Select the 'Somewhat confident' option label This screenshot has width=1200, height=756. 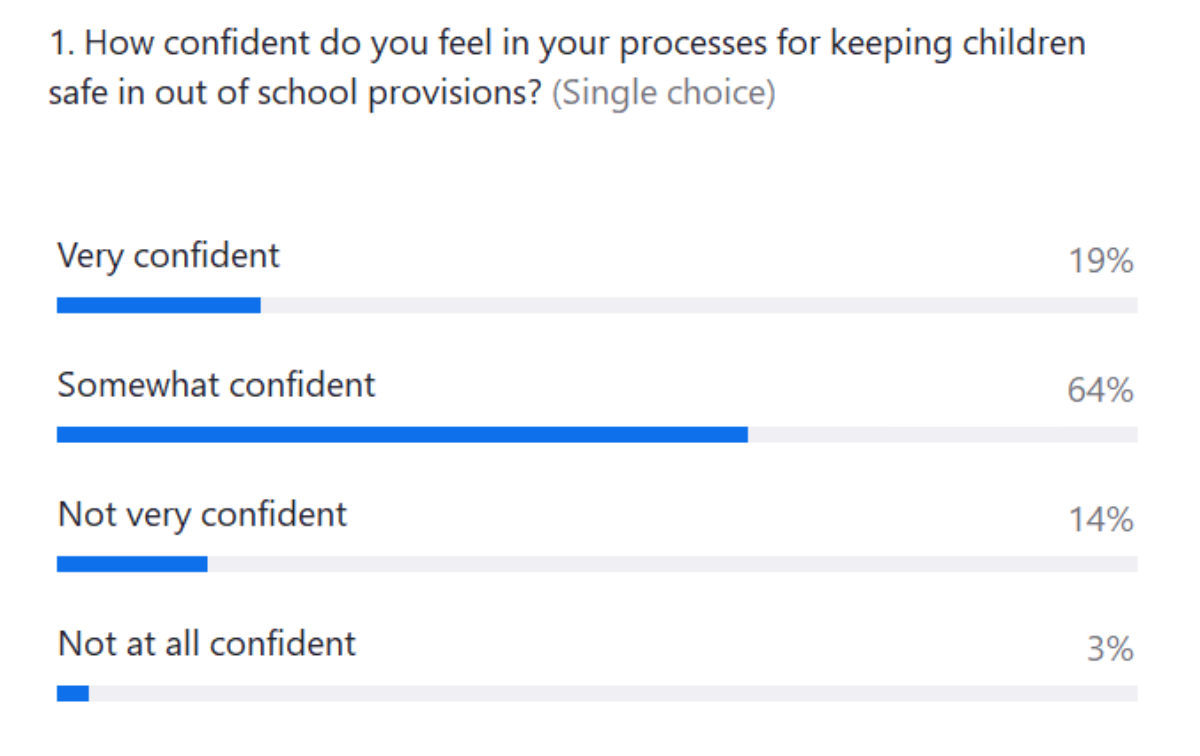[216, 385]
